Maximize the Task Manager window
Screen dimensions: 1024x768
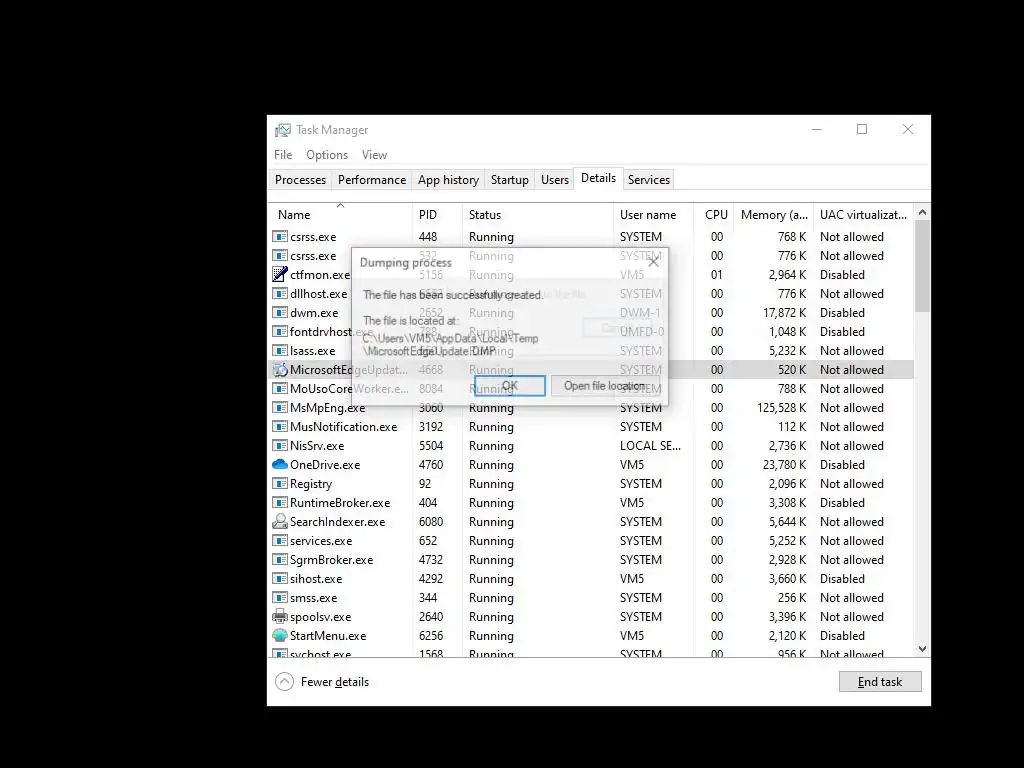(x=862, y=129)
